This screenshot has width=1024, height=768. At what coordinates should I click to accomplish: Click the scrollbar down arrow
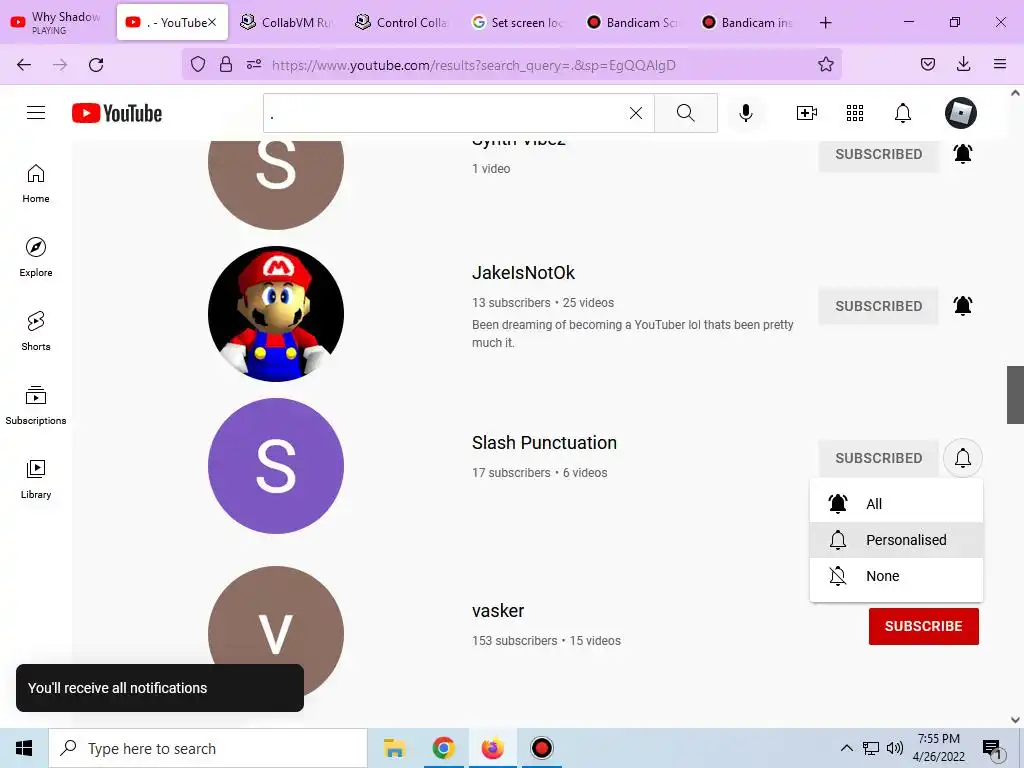click(1015, 720)
